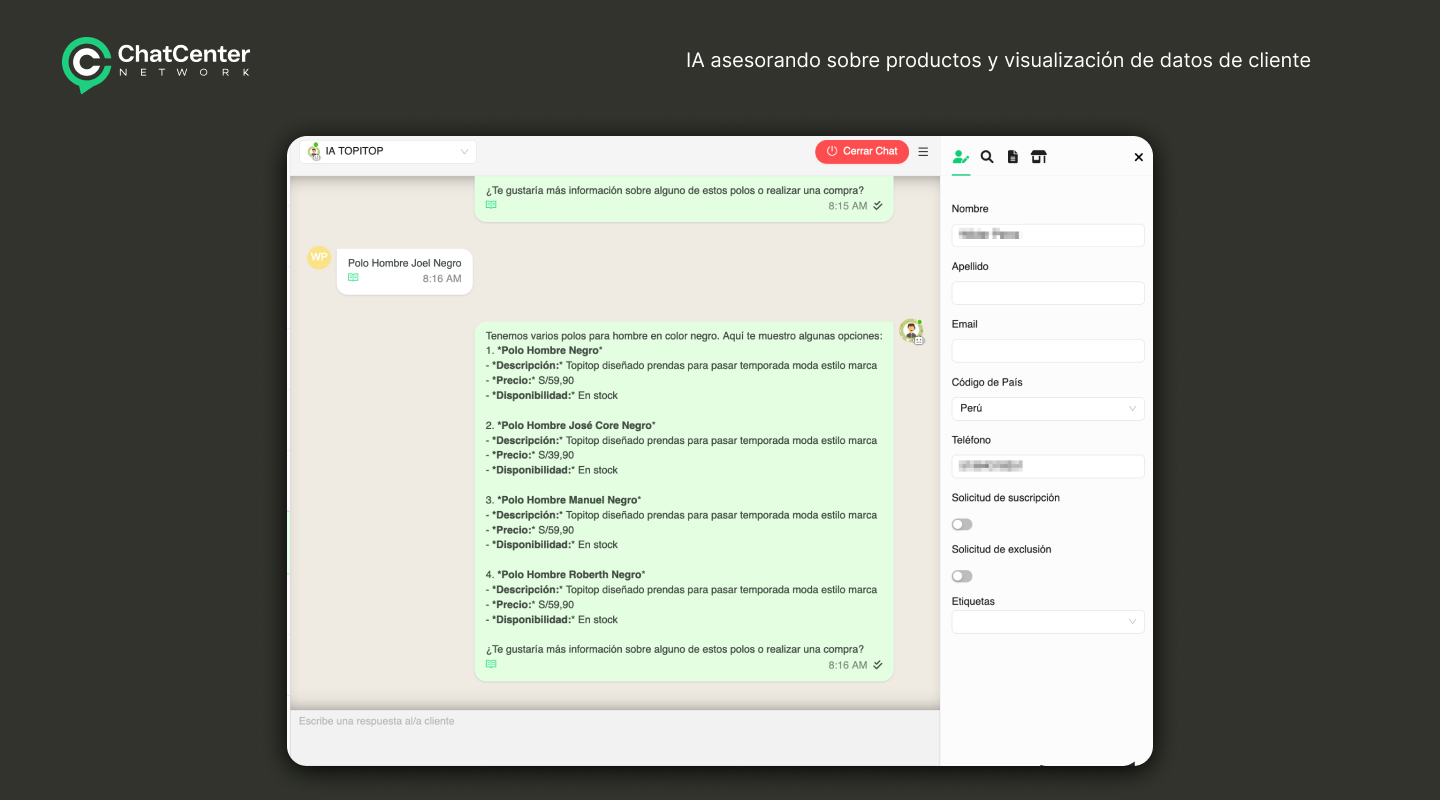Click the read checkmarks at 8:16 AM
The image size is (1440, 800).
(x=878, y=664)
